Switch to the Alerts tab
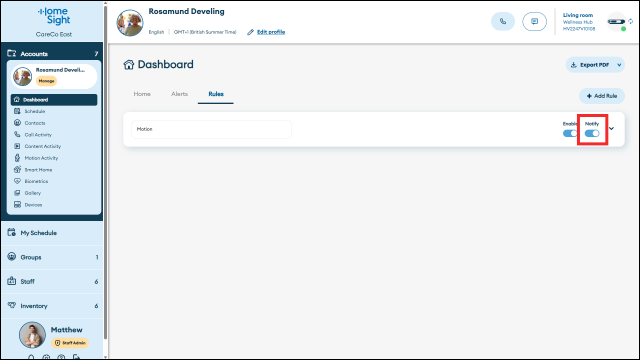640x360 pixels. tap(179, 94)
